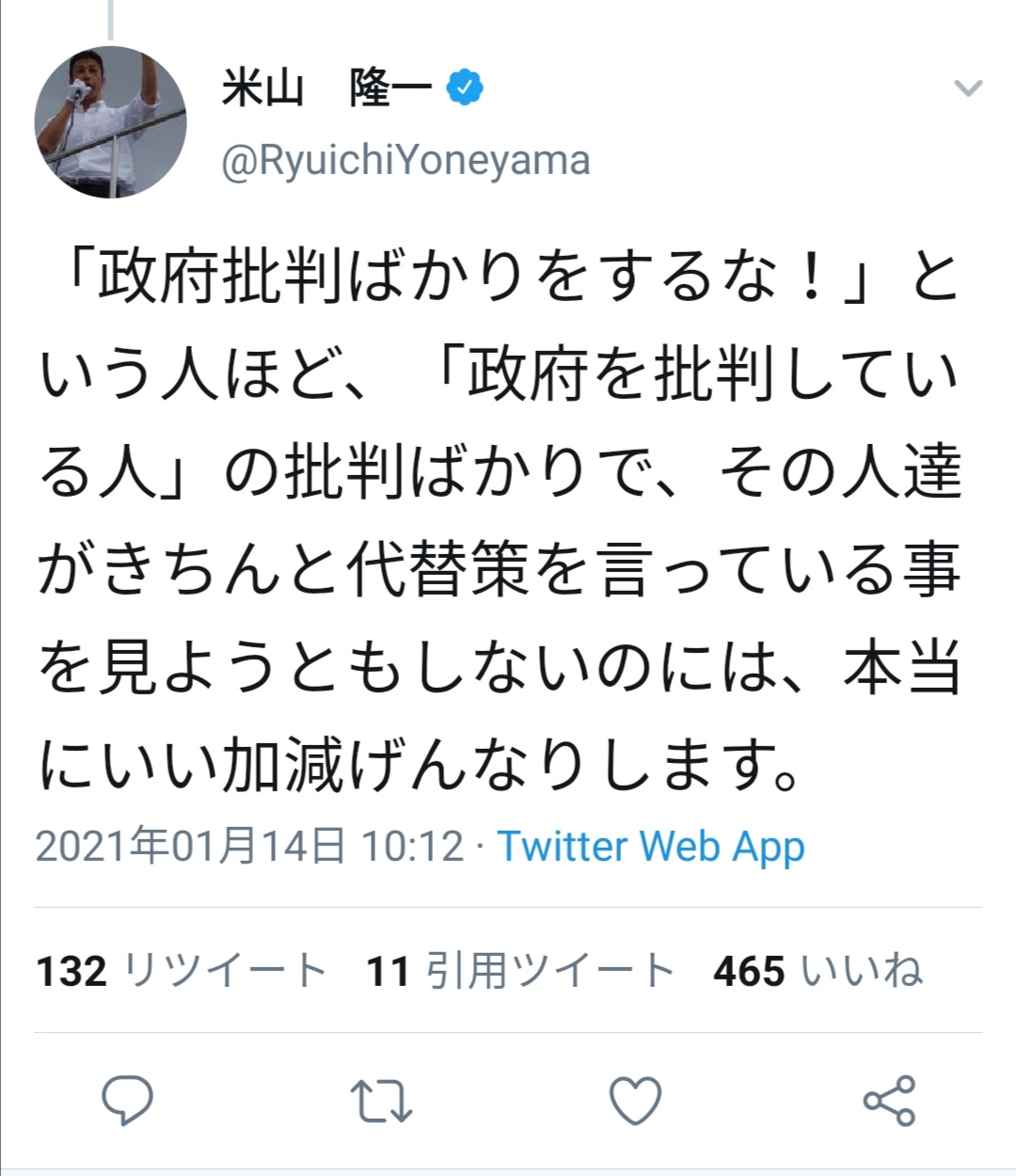View the 11 引用ツイート list
Viewport: 1016px width, 1176px height.
521,970
